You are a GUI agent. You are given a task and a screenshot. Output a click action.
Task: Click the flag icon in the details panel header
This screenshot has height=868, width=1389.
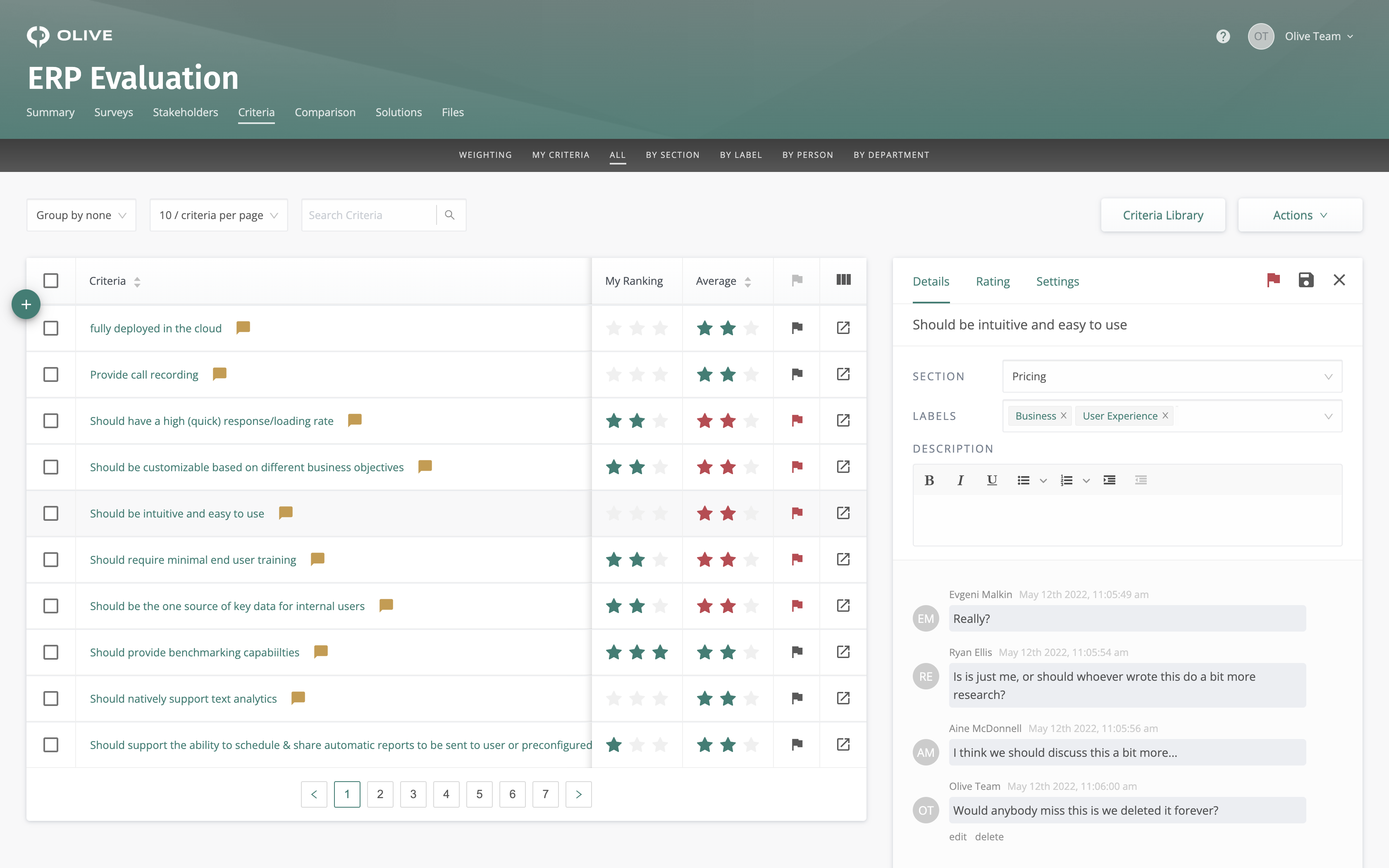click(1273, 280)
